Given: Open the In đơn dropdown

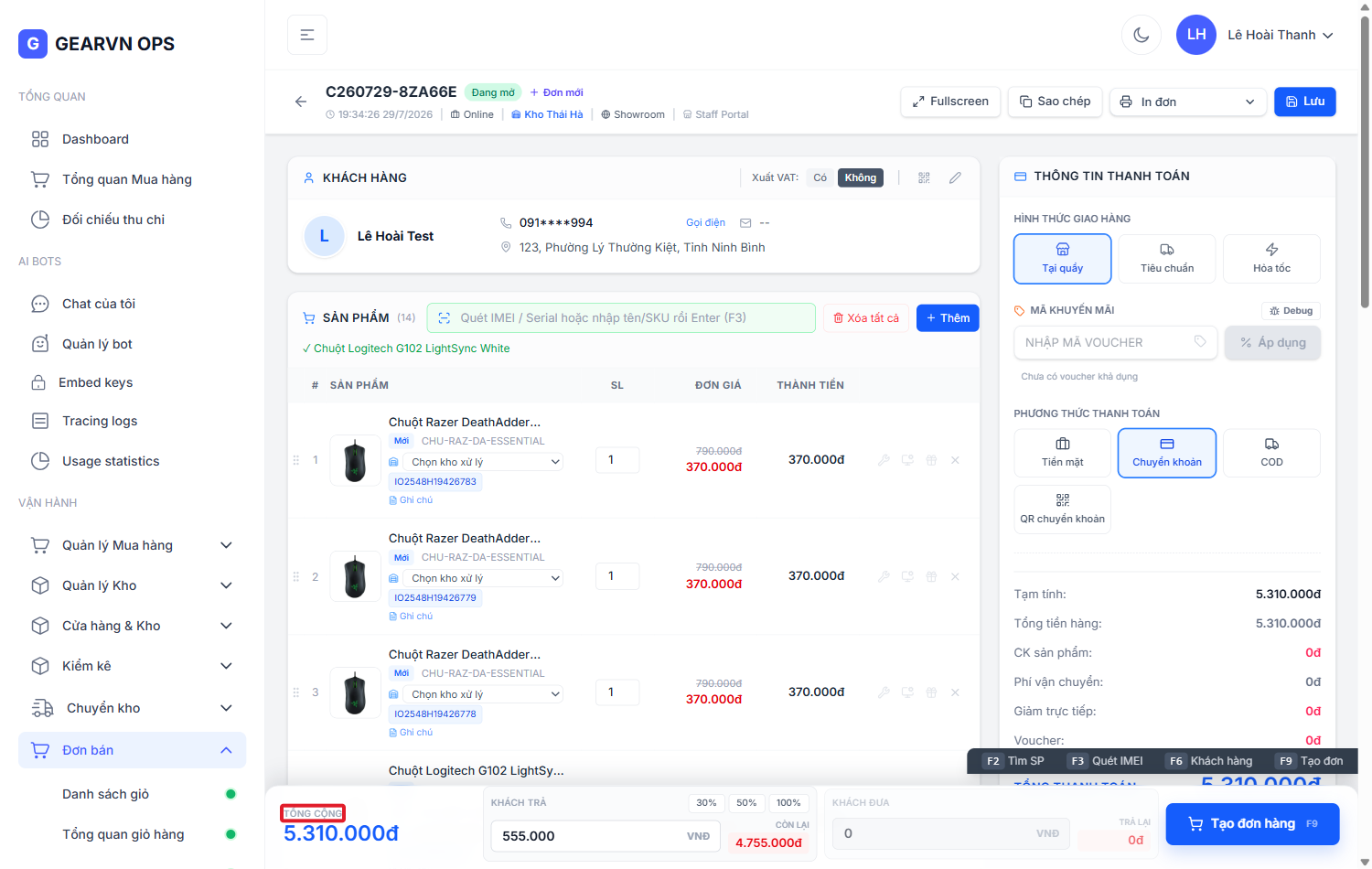Looking at the screenshot, I should click(x=1188, y=102).
